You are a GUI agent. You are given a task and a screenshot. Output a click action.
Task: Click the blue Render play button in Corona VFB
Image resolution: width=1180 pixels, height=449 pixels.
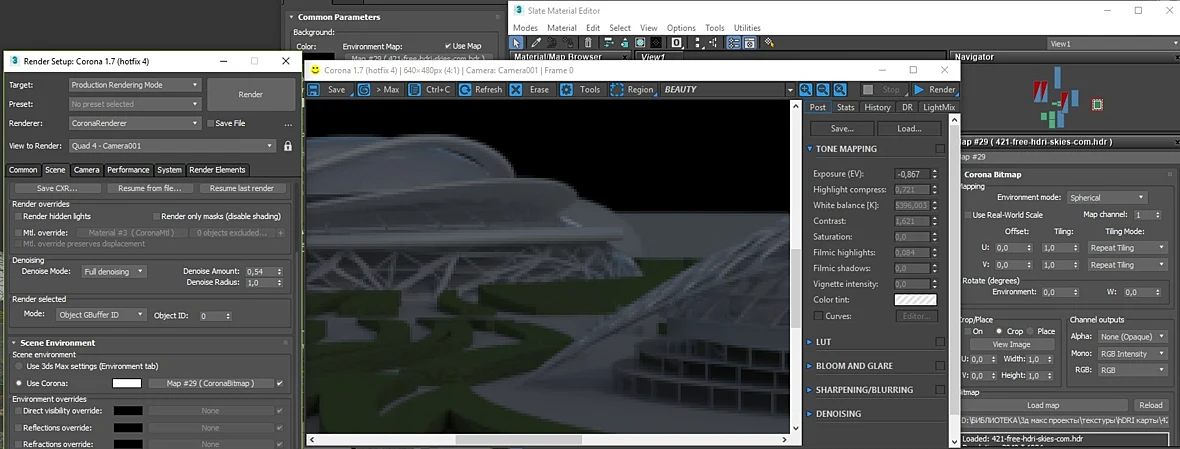(918, 89)
